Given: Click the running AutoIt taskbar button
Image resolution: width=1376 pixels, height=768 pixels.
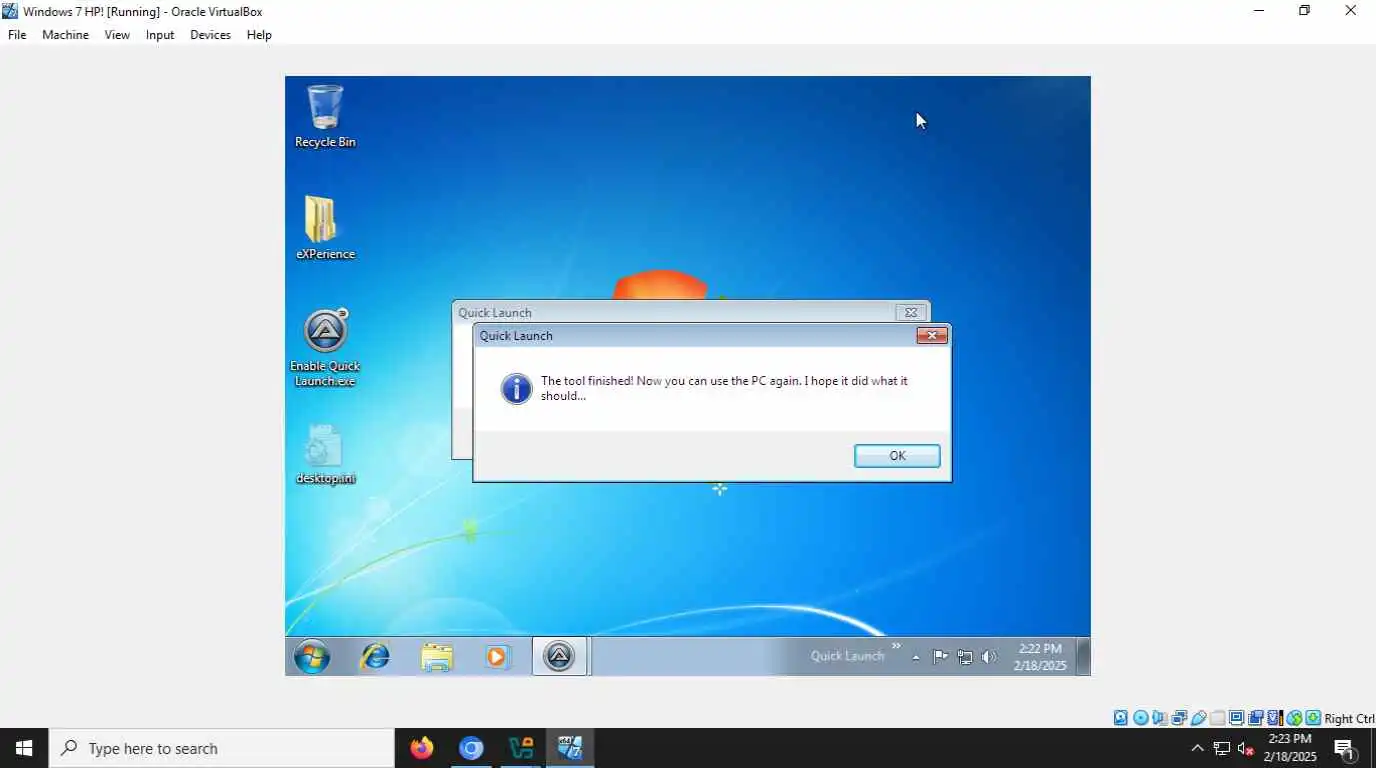Looking at the screenshot, I should point(559,657).
